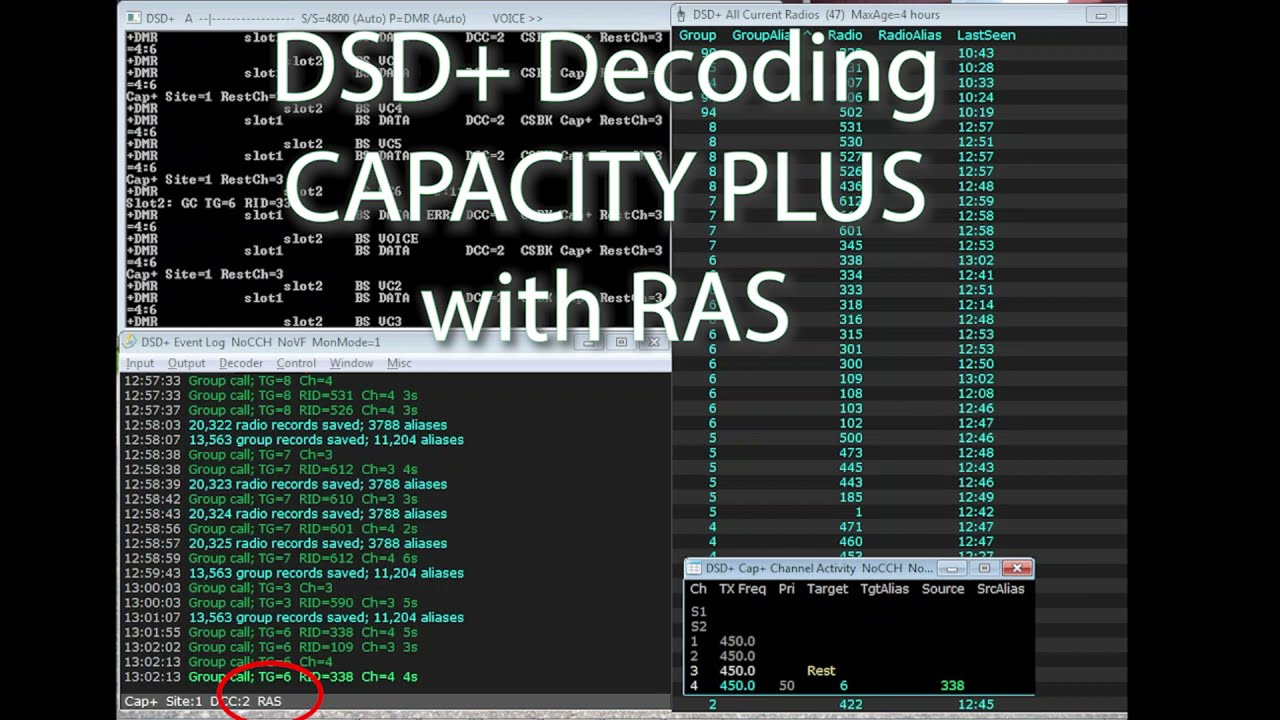Select 12:58:07 group records saved entry

tap(294, 440)
